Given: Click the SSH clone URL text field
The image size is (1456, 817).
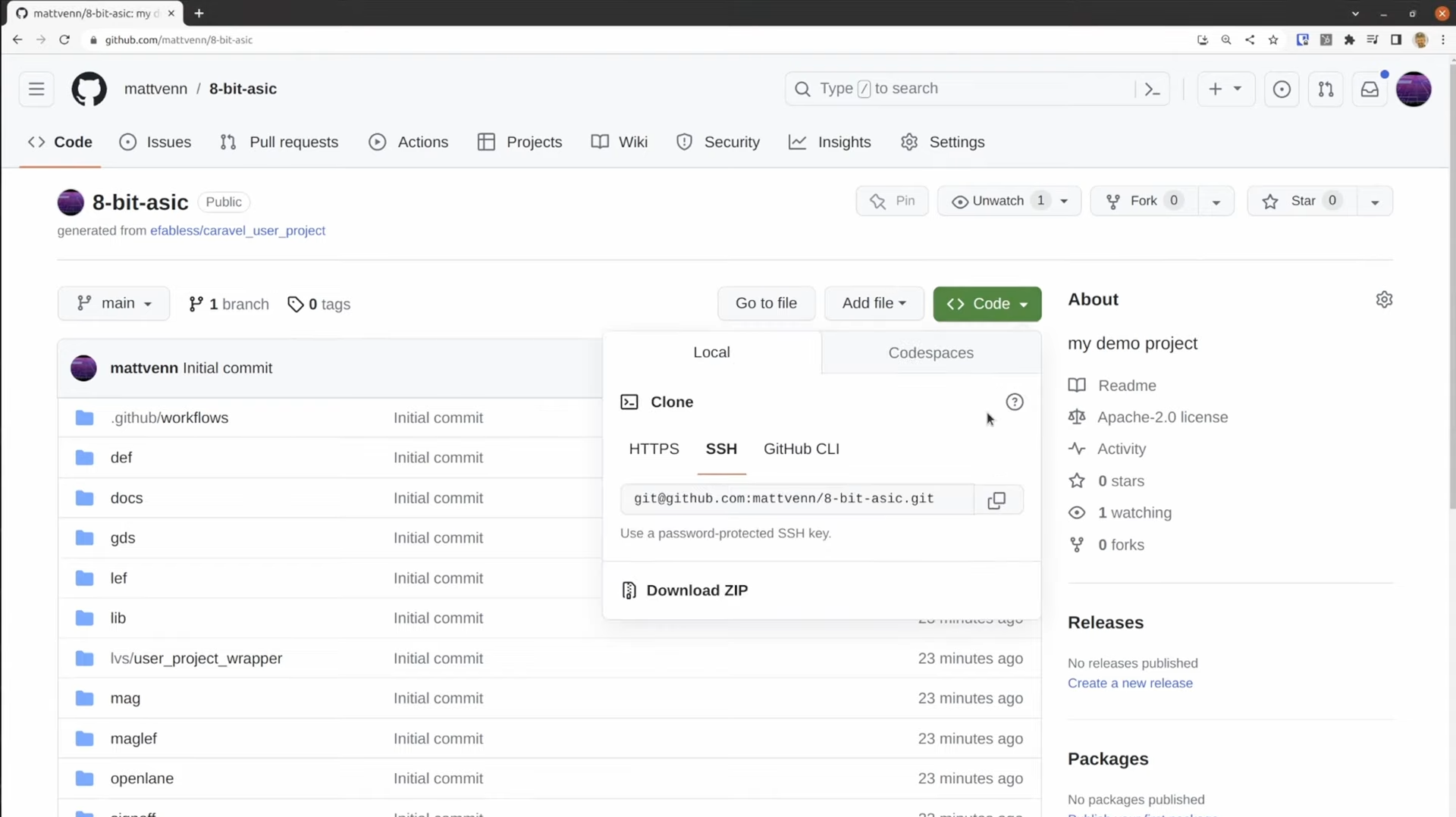Looking at the screenshot, I should (x=797, y=499).
